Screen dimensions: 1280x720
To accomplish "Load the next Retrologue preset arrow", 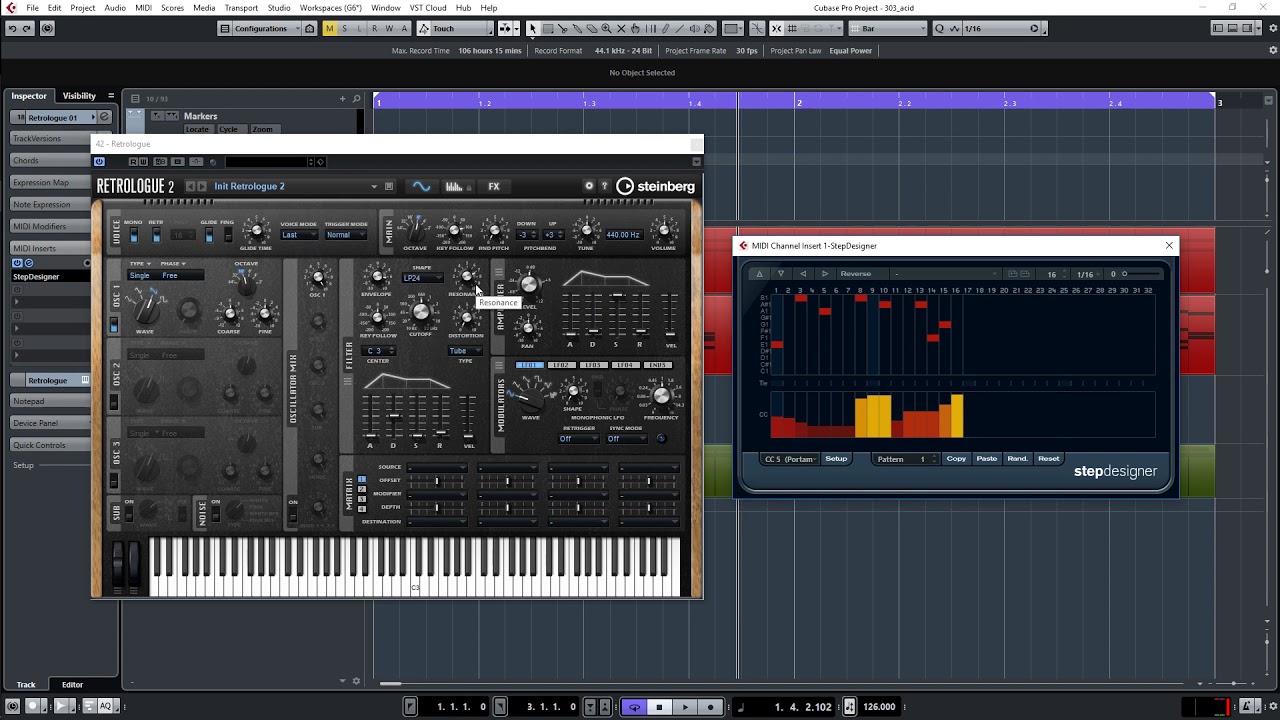I will click(202, 186).
